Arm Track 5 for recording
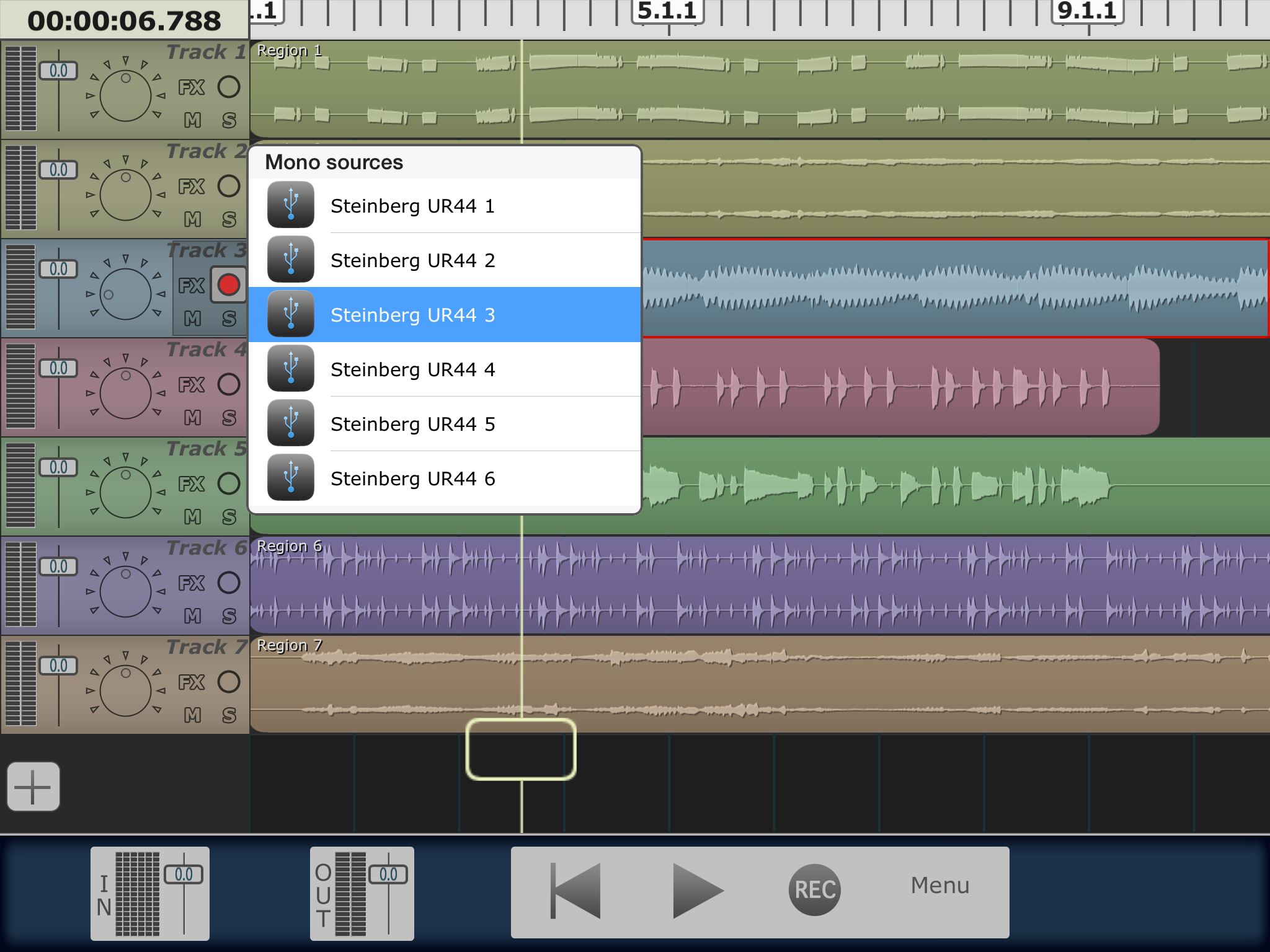Screen dimensions: 1270x952 tap(229, 483)
